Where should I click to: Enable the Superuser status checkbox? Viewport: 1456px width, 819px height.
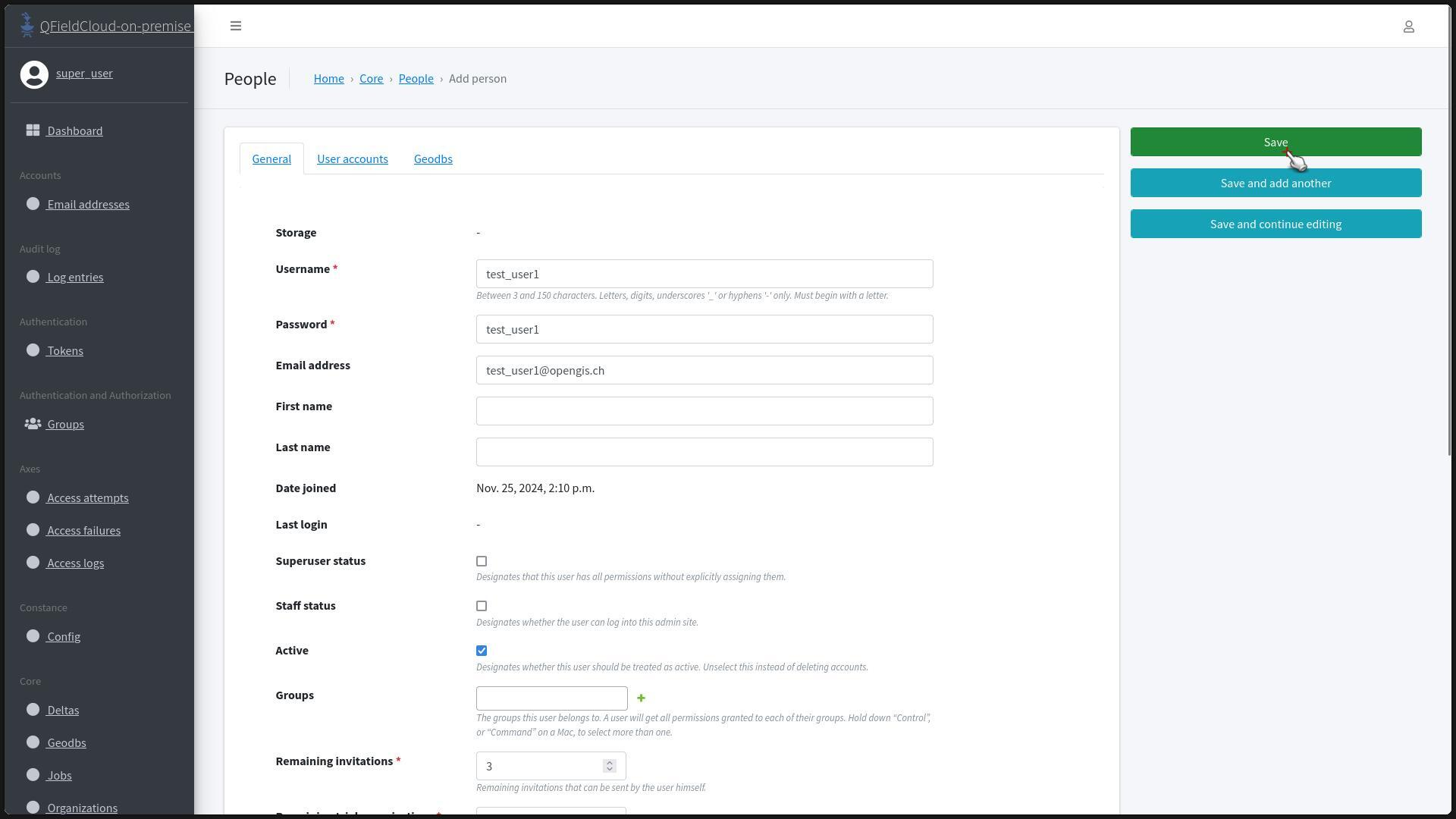(482, 561)
